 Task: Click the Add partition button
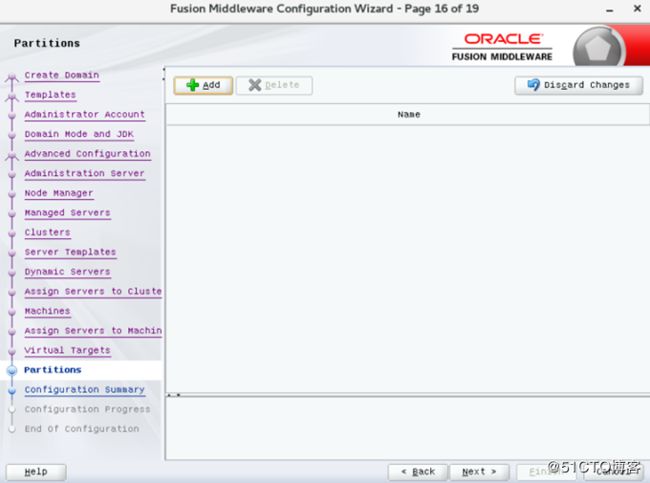pyautogui.click(x=203, y=85)
